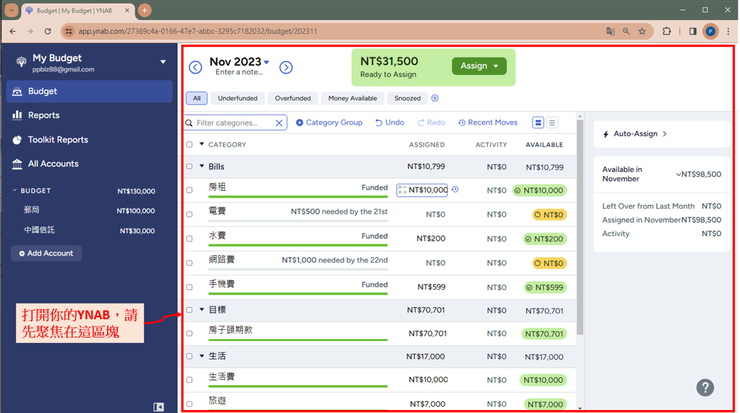Image resolution: width=740 pixels, height=413 pixels.
Task: Switch to expanded row view icon
Action: (x=538, y=123)
